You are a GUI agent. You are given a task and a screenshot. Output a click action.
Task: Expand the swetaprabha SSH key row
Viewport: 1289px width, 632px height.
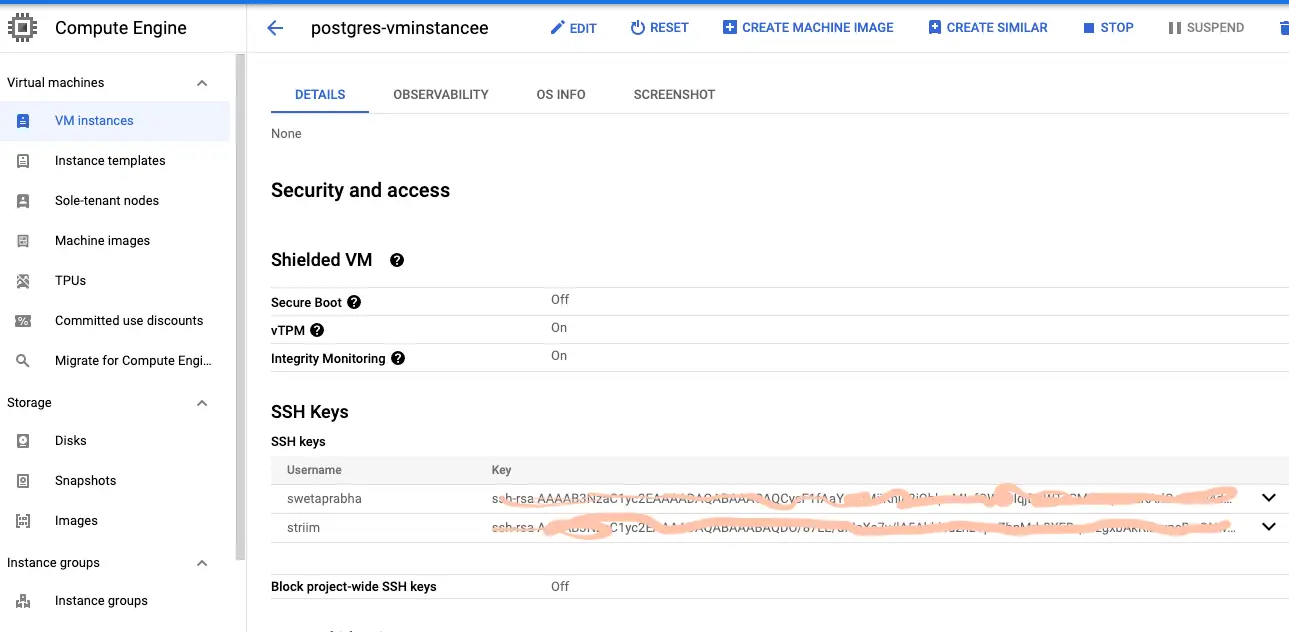click(1269, 498)
